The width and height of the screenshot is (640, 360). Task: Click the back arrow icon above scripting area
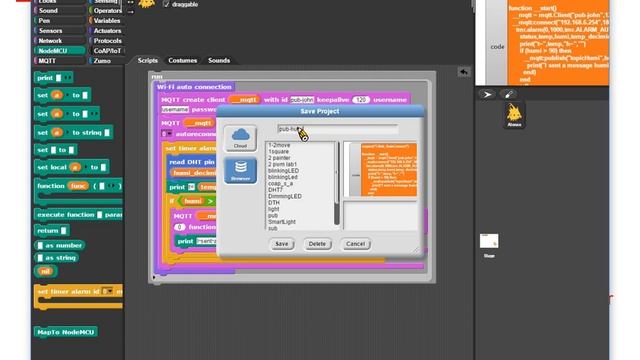[464, 72]
